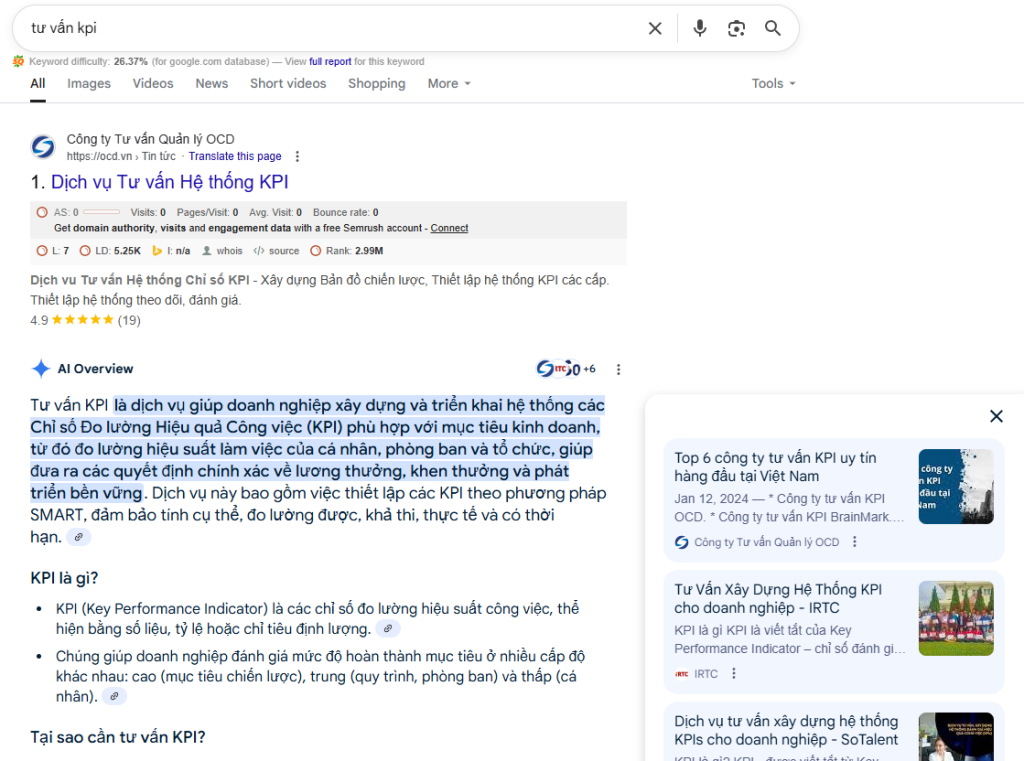This screenshot has height=761, width=1024.
Task: Clear the search box with X icon
Action: pyautogui.click(x=654, y=28)
